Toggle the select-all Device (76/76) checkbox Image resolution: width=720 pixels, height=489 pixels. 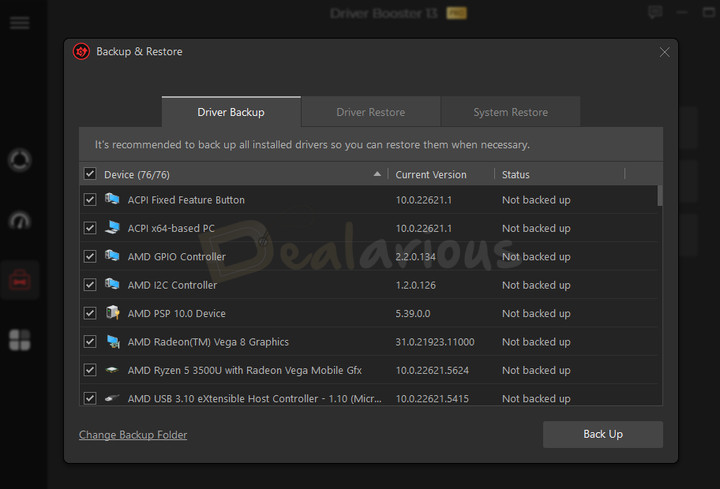click(90, 174)
